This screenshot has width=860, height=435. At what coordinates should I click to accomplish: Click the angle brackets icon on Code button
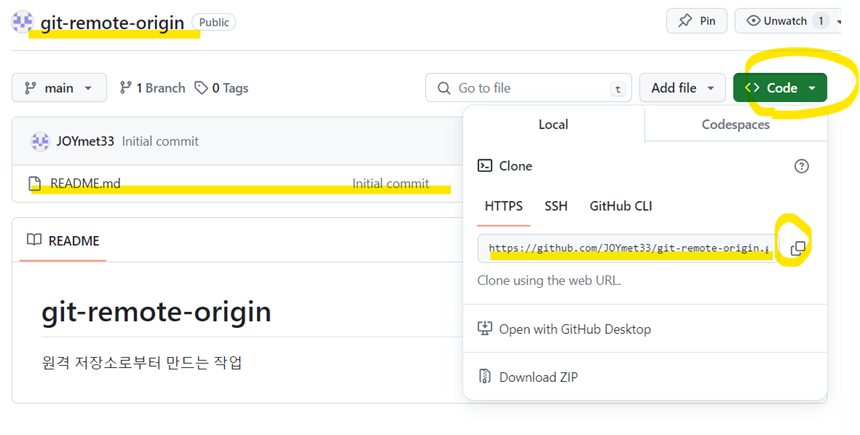pos(752,88)
